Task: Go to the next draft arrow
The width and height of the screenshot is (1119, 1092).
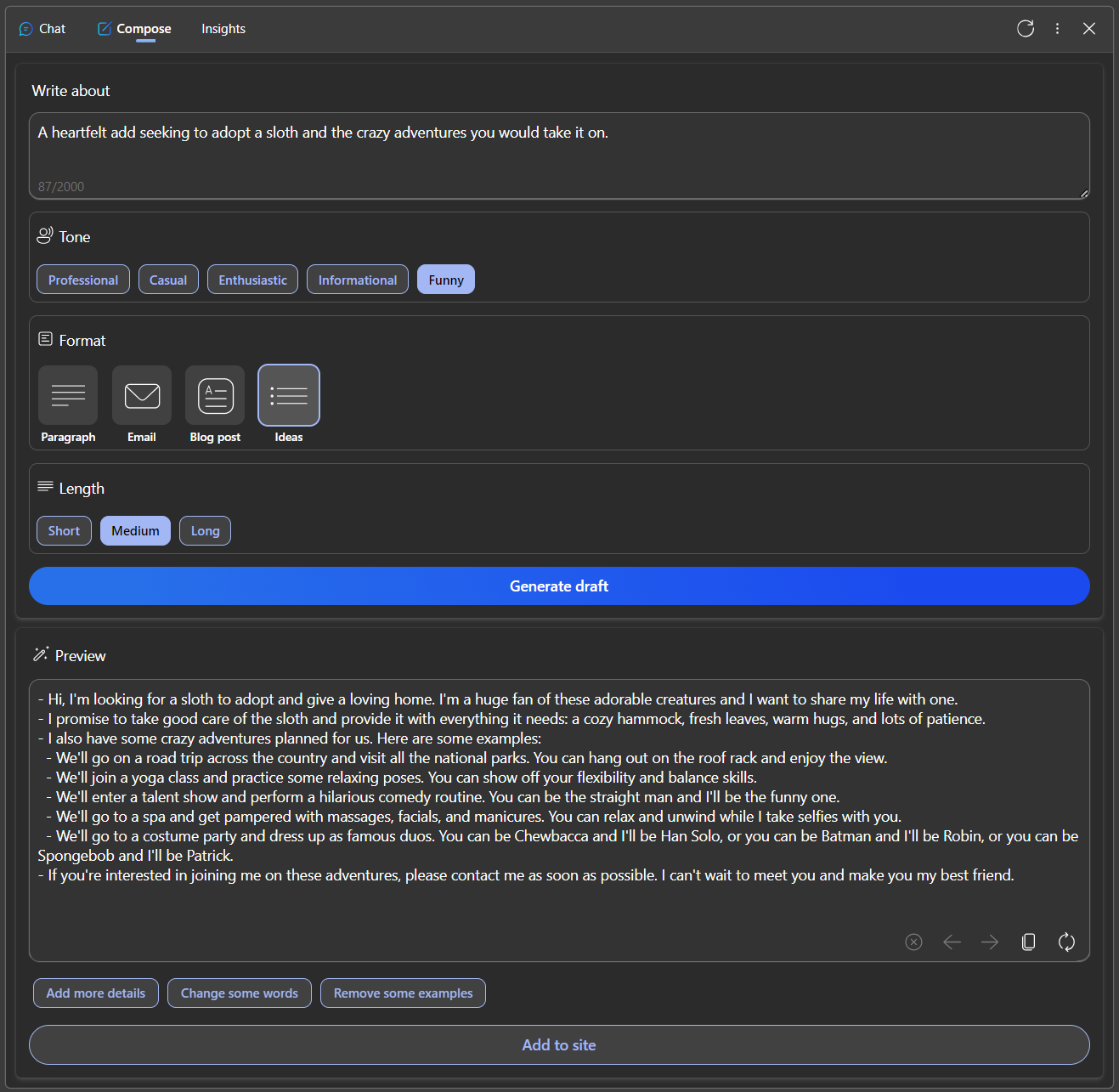Action: point(990,942)
